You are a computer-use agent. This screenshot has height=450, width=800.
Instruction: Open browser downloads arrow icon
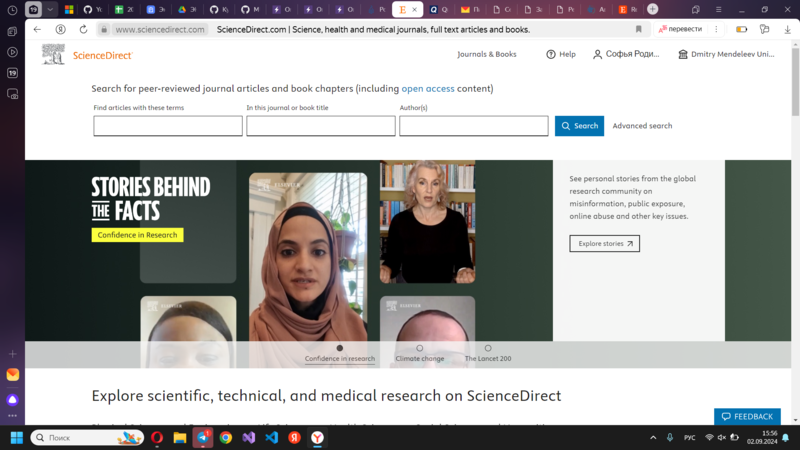(x=787, y=30)
